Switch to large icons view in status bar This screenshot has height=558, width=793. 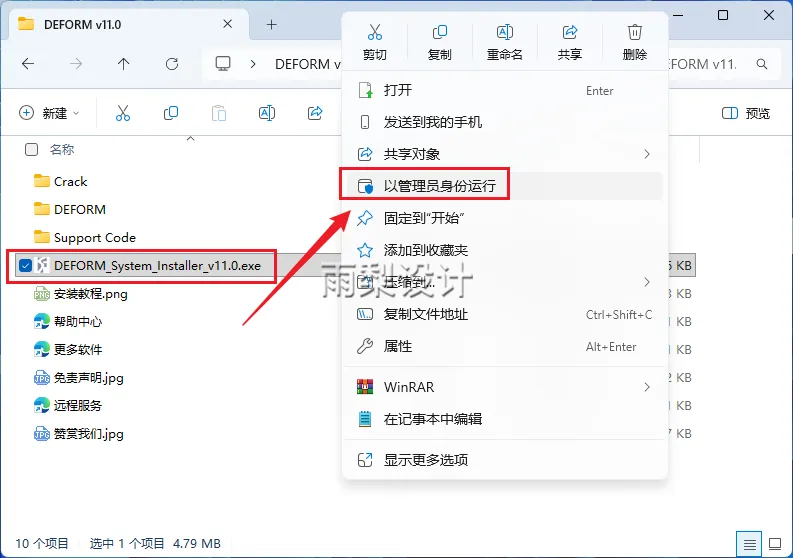click(775, 544)
